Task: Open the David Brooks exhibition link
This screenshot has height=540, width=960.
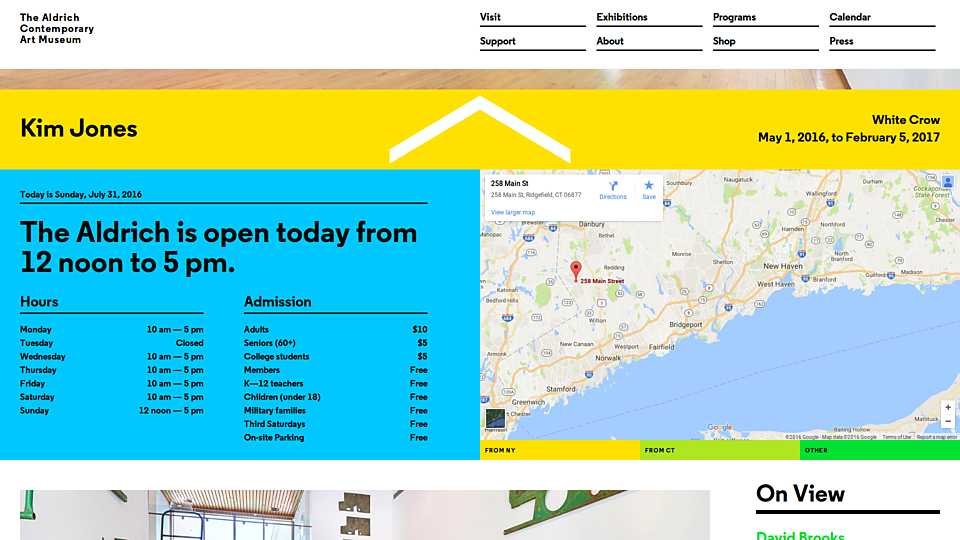Action: pyautogui.click(x=800, y=535)
